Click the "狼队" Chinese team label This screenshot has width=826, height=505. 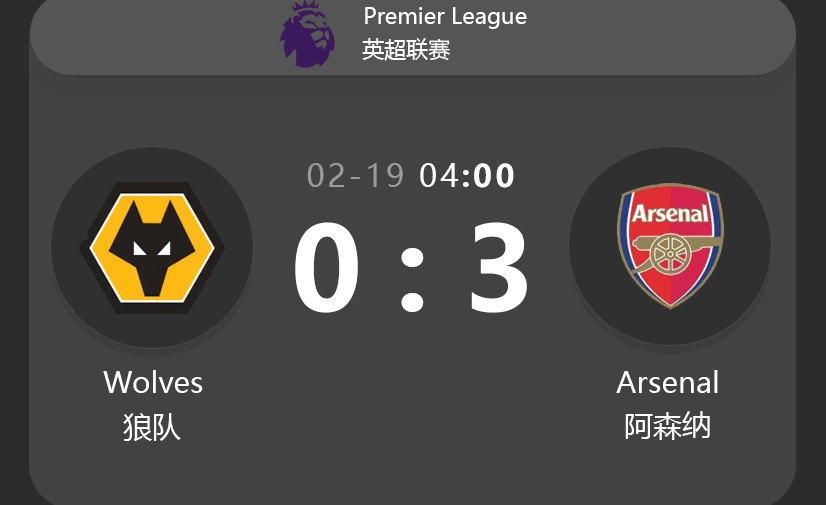coord(152,427)
